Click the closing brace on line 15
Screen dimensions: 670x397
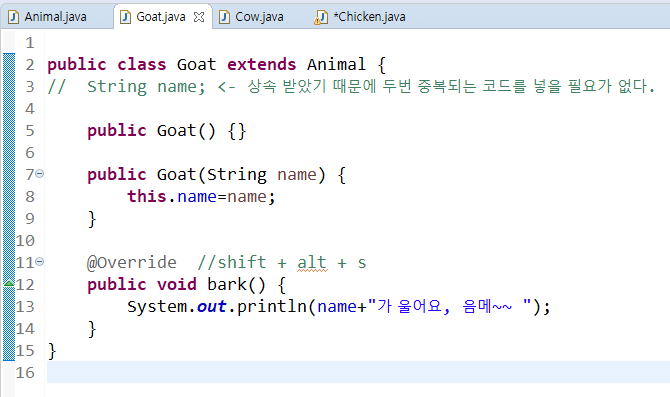(52, 351)
